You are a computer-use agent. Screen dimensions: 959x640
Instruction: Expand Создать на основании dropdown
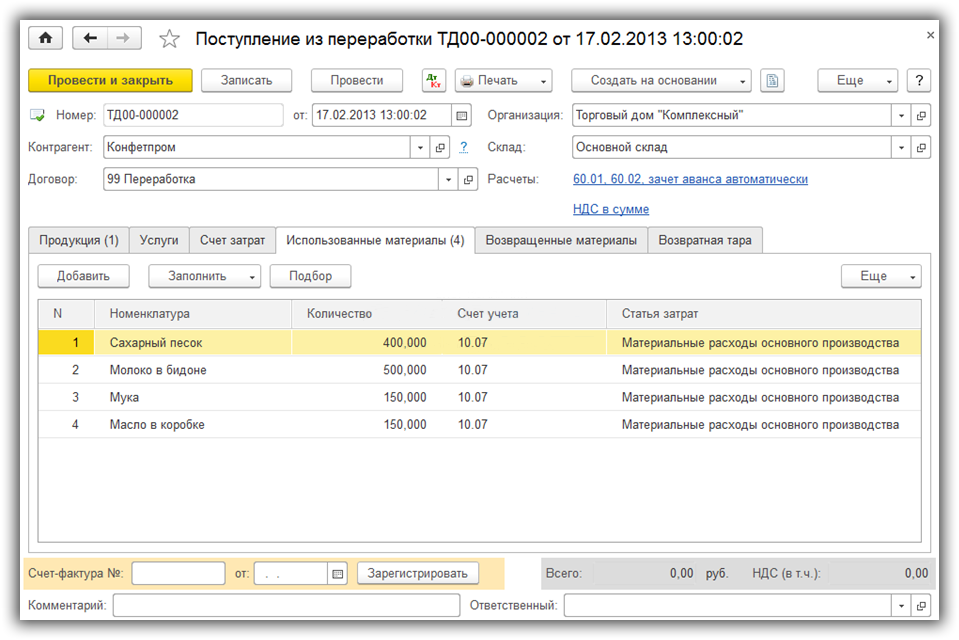tap(742, 81)
